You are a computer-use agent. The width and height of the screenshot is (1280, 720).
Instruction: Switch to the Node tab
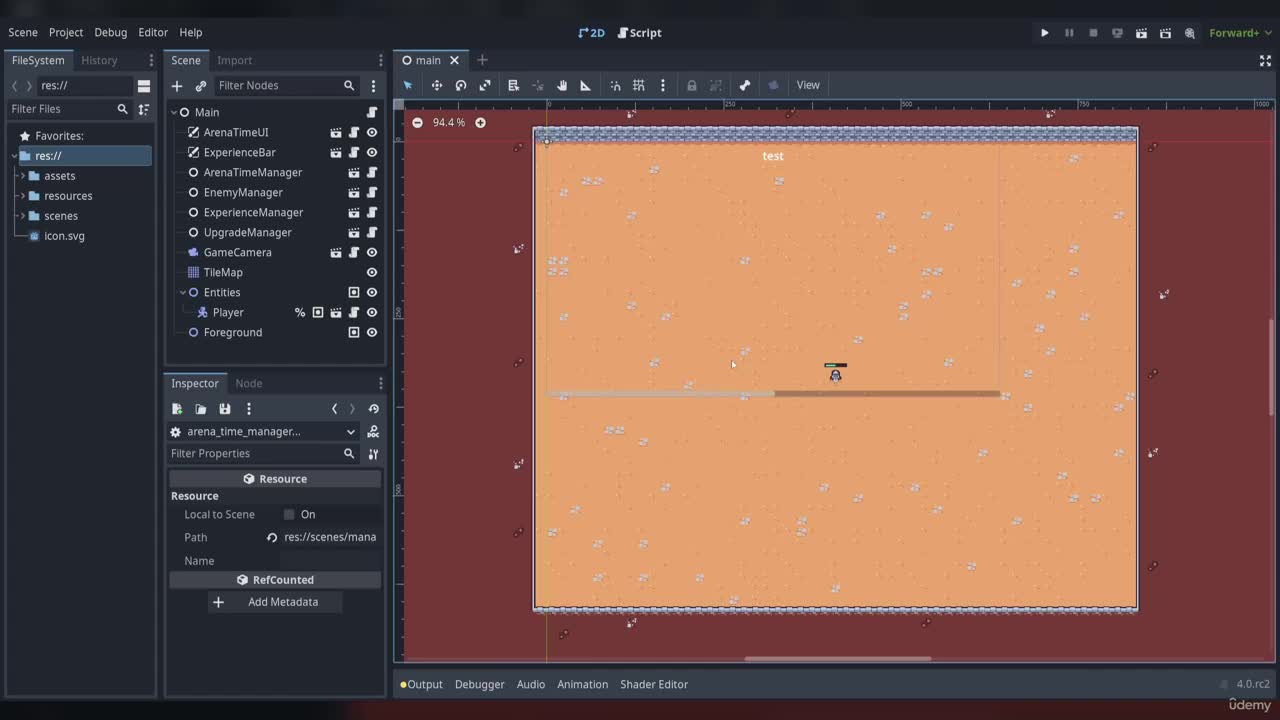(249, 383)
